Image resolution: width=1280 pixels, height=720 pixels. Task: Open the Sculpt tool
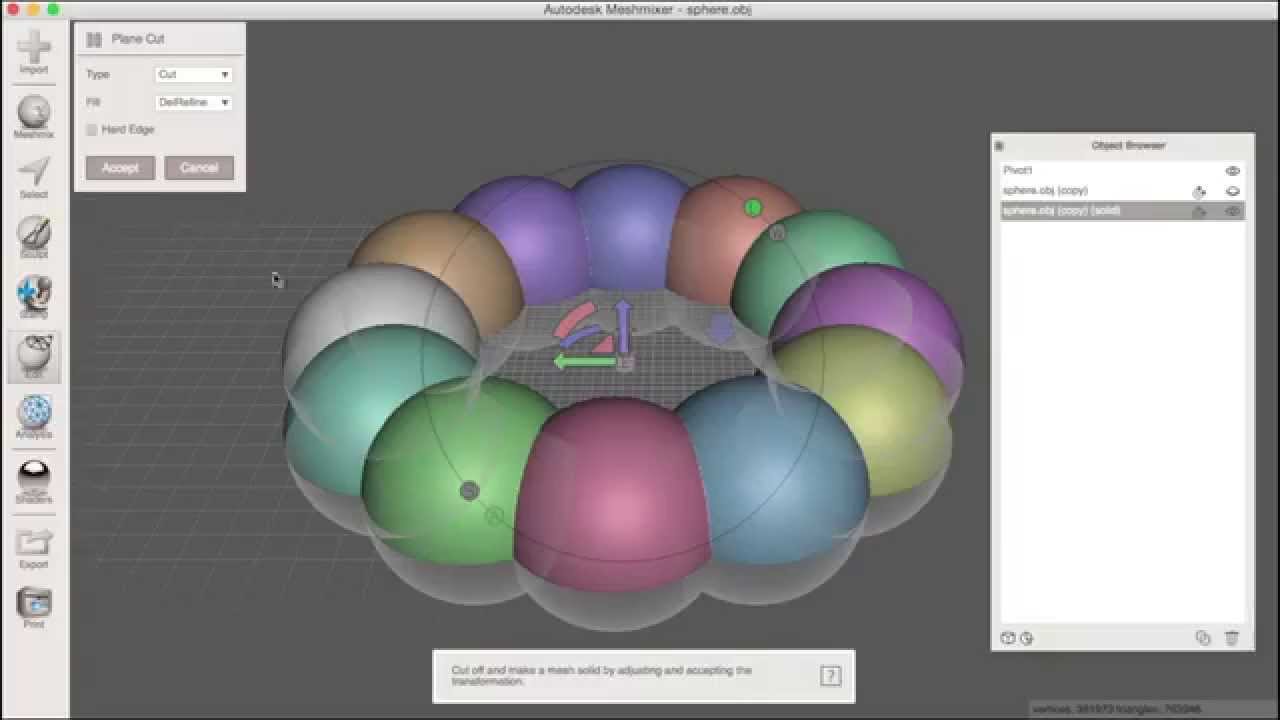point(34,237)
